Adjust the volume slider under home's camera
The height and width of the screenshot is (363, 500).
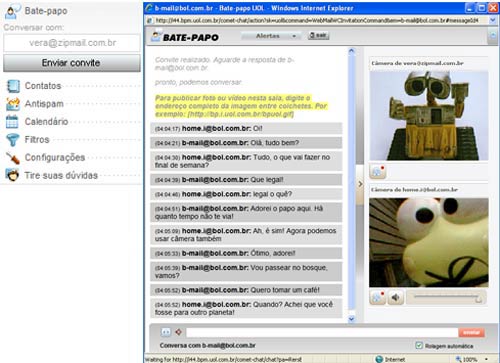point(446,297)
